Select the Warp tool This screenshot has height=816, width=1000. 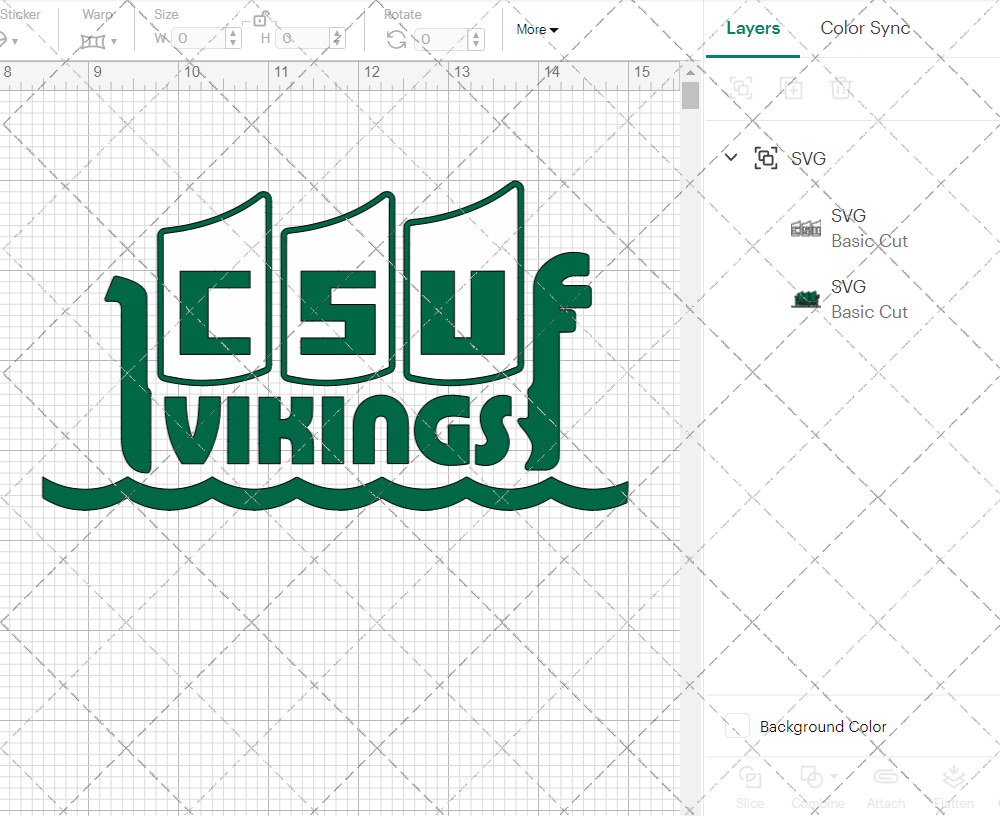[95, 40]
